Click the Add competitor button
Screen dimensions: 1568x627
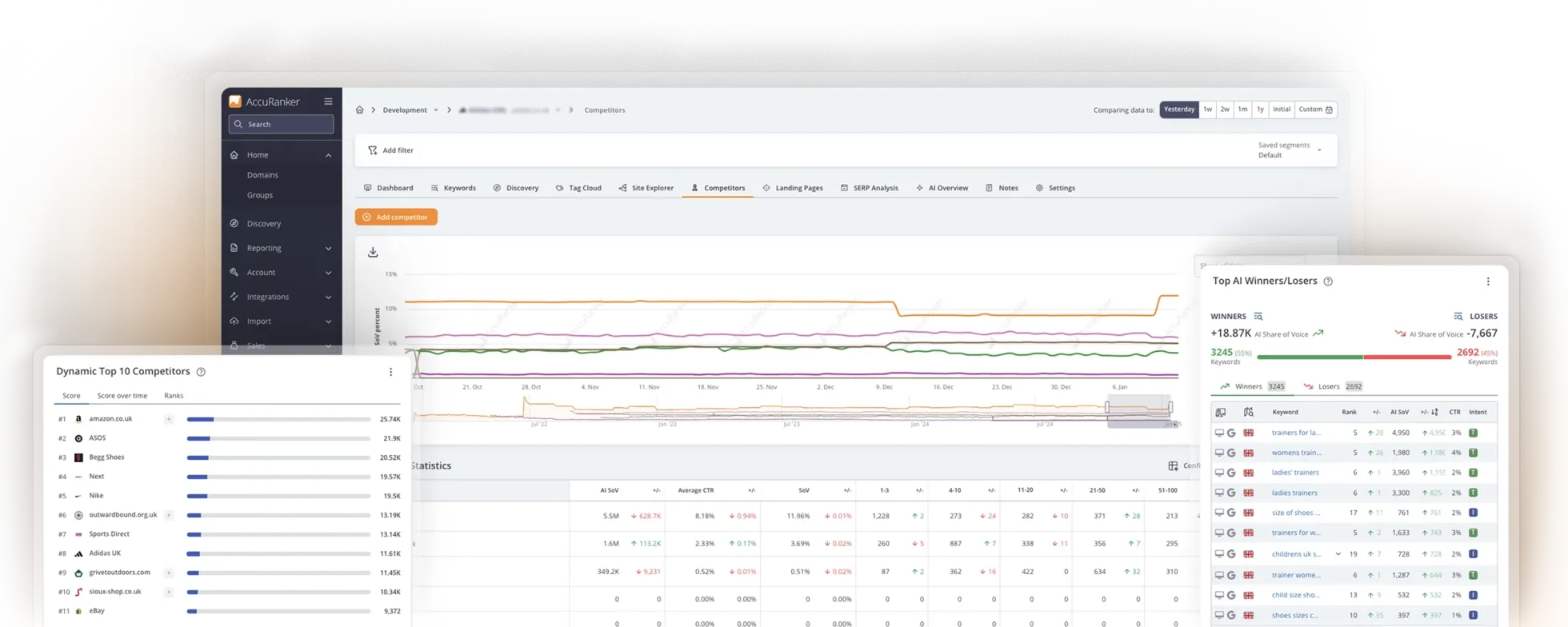point(396,218)
